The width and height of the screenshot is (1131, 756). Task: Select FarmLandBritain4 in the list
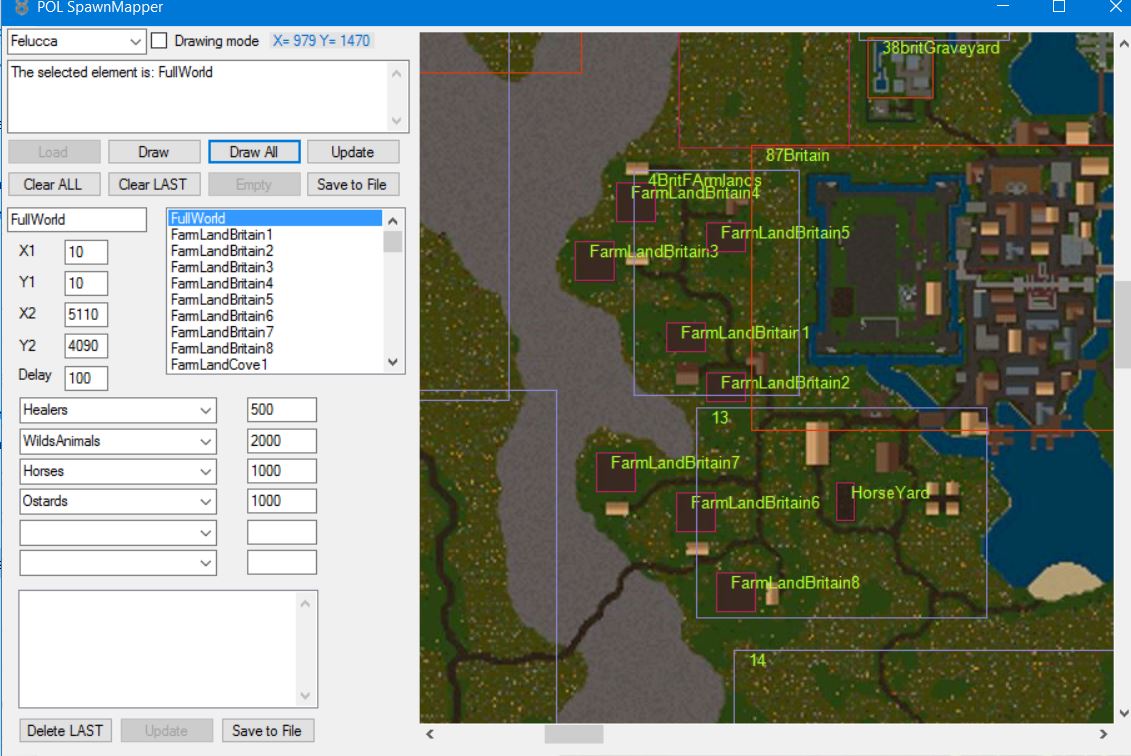275,284
